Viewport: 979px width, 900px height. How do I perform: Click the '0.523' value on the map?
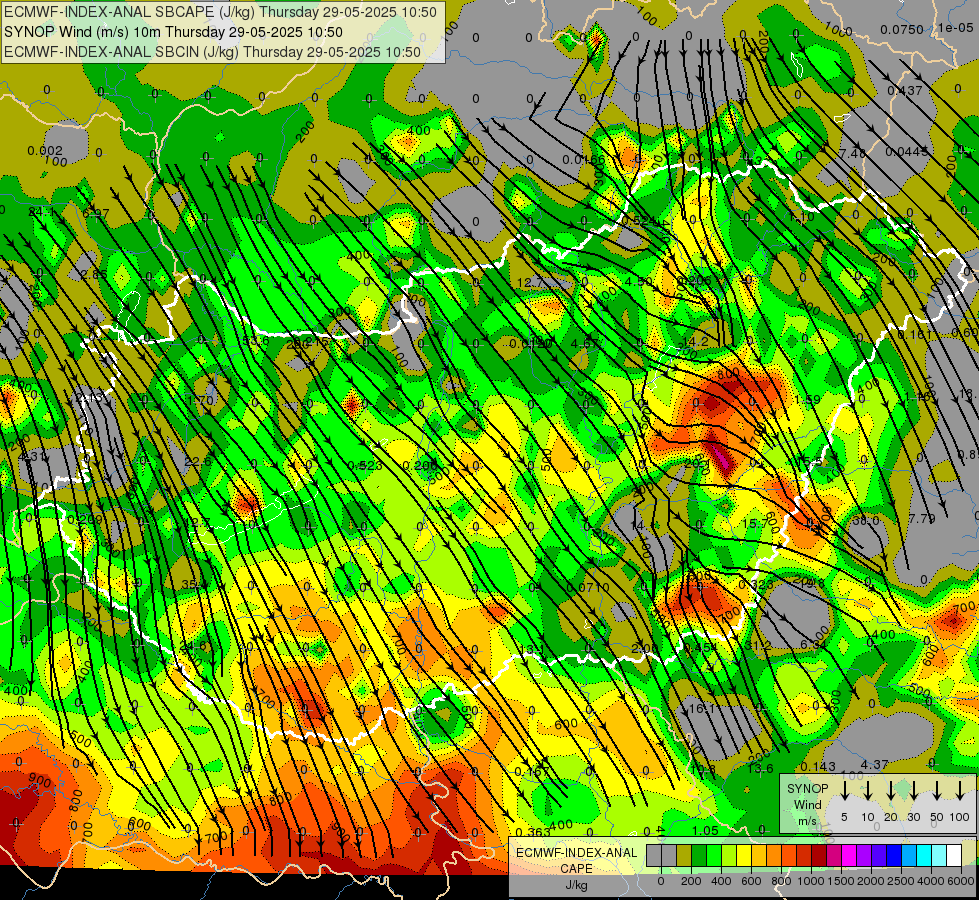(x=365, y=465)
